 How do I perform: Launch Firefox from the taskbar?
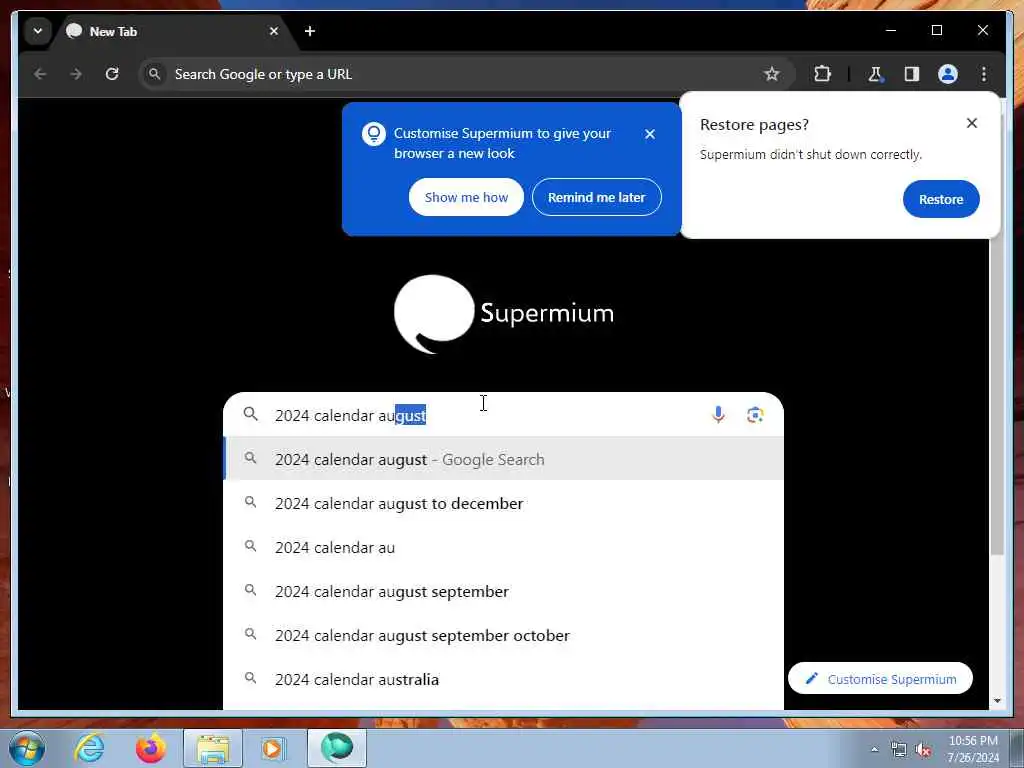click(150, 748)
